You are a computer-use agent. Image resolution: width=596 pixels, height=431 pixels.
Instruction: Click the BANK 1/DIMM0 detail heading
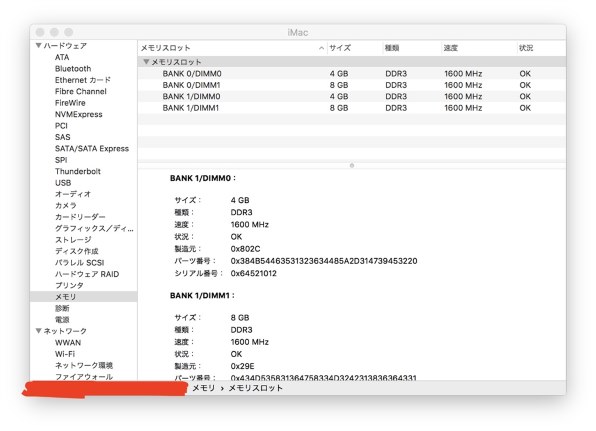point(203,178)
